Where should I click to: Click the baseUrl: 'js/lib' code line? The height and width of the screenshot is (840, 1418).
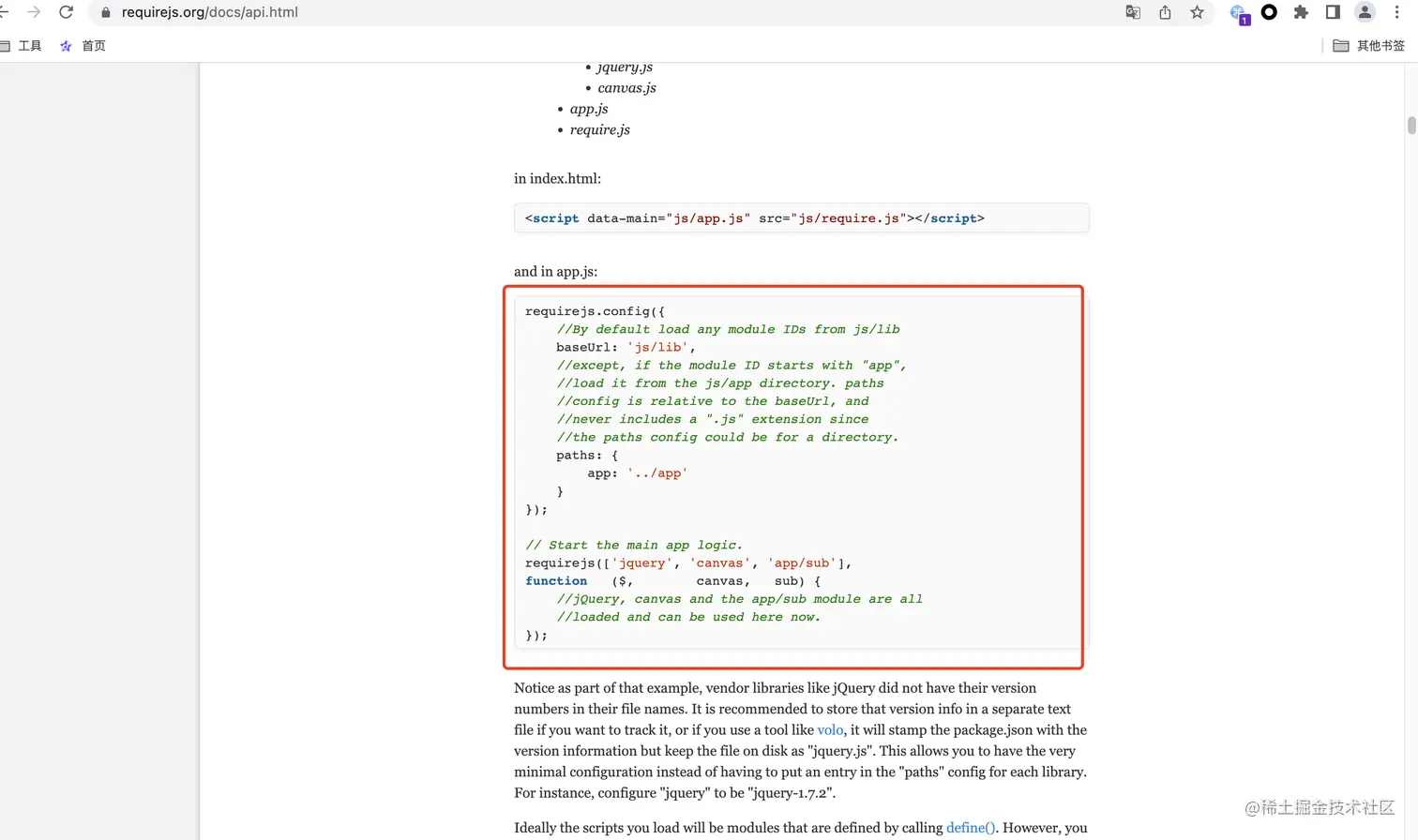coord(626,347)
